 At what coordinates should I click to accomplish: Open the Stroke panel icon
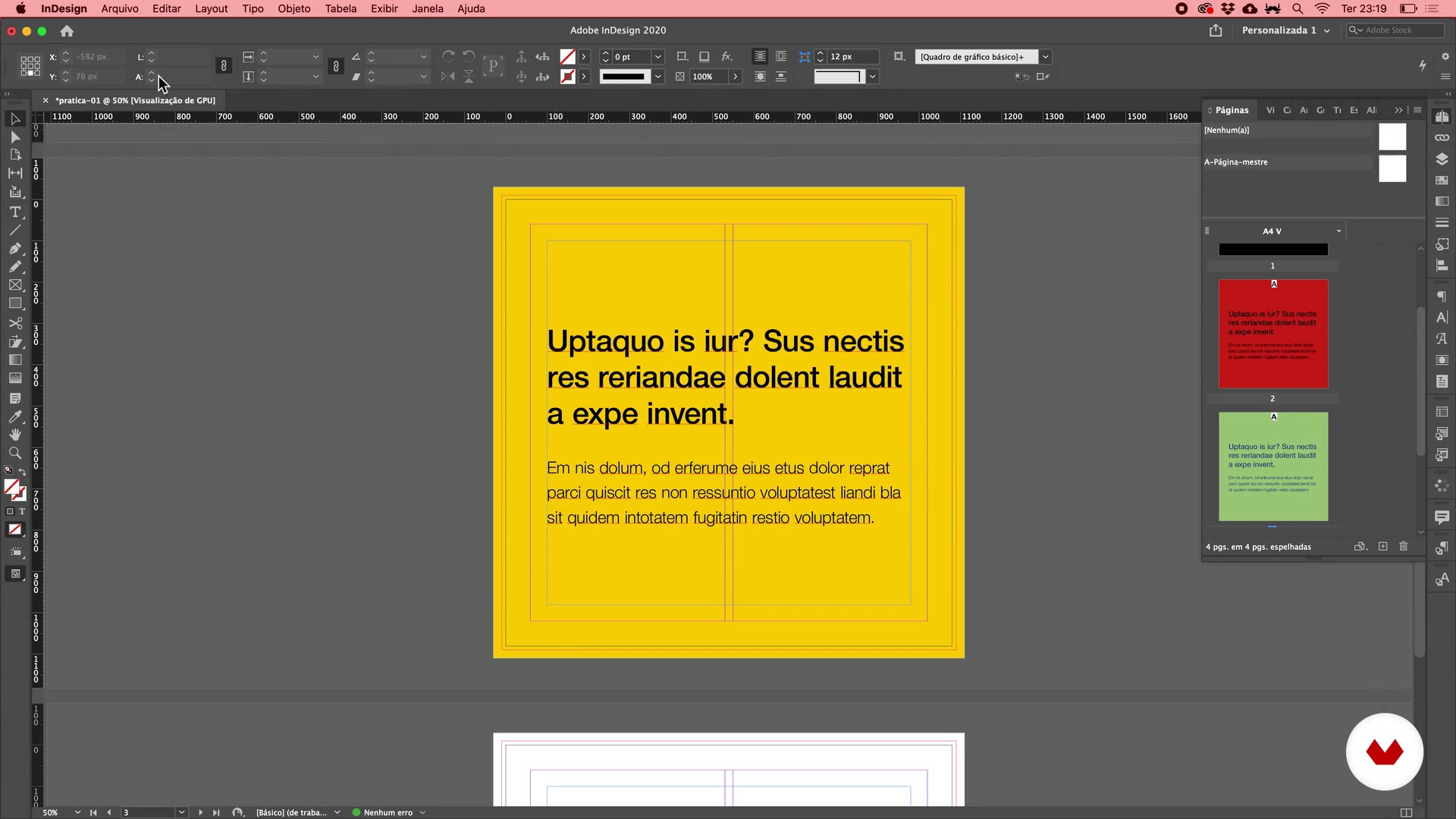pyautogui.click(x=1442, y=223)
